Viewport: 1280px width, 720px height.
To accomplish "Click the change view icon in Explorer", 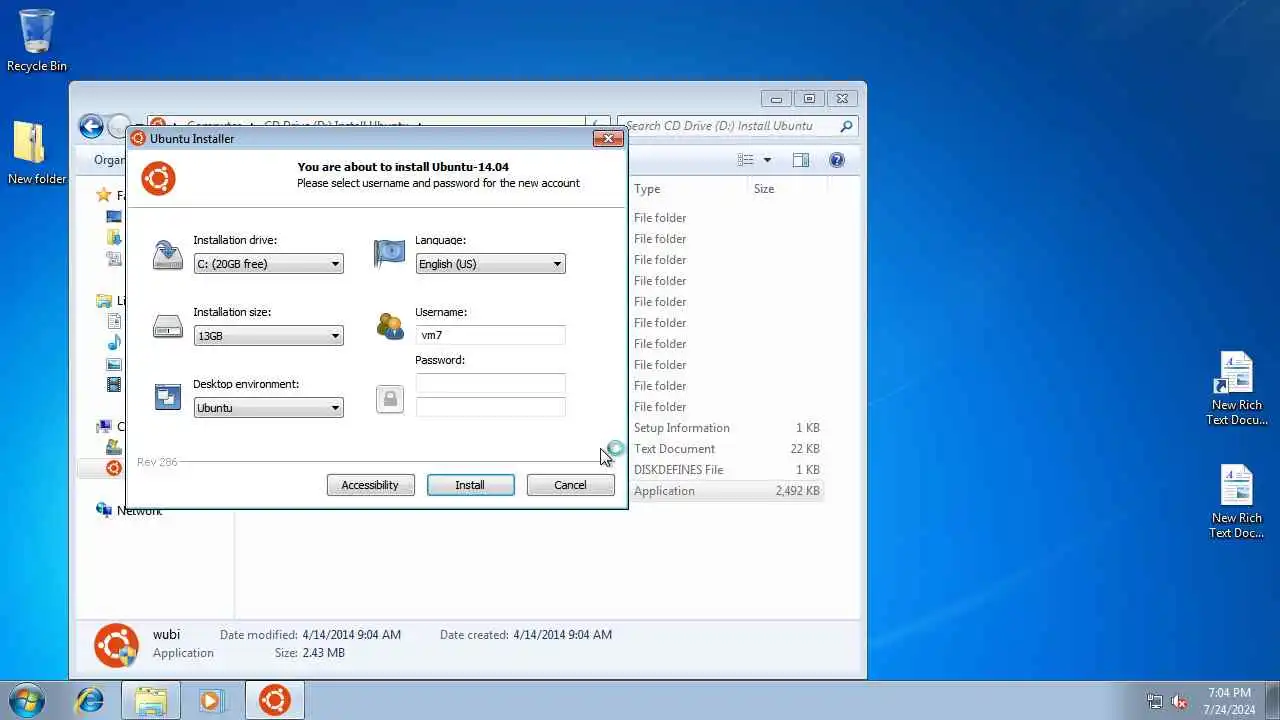I will click(x=746, y=160).
